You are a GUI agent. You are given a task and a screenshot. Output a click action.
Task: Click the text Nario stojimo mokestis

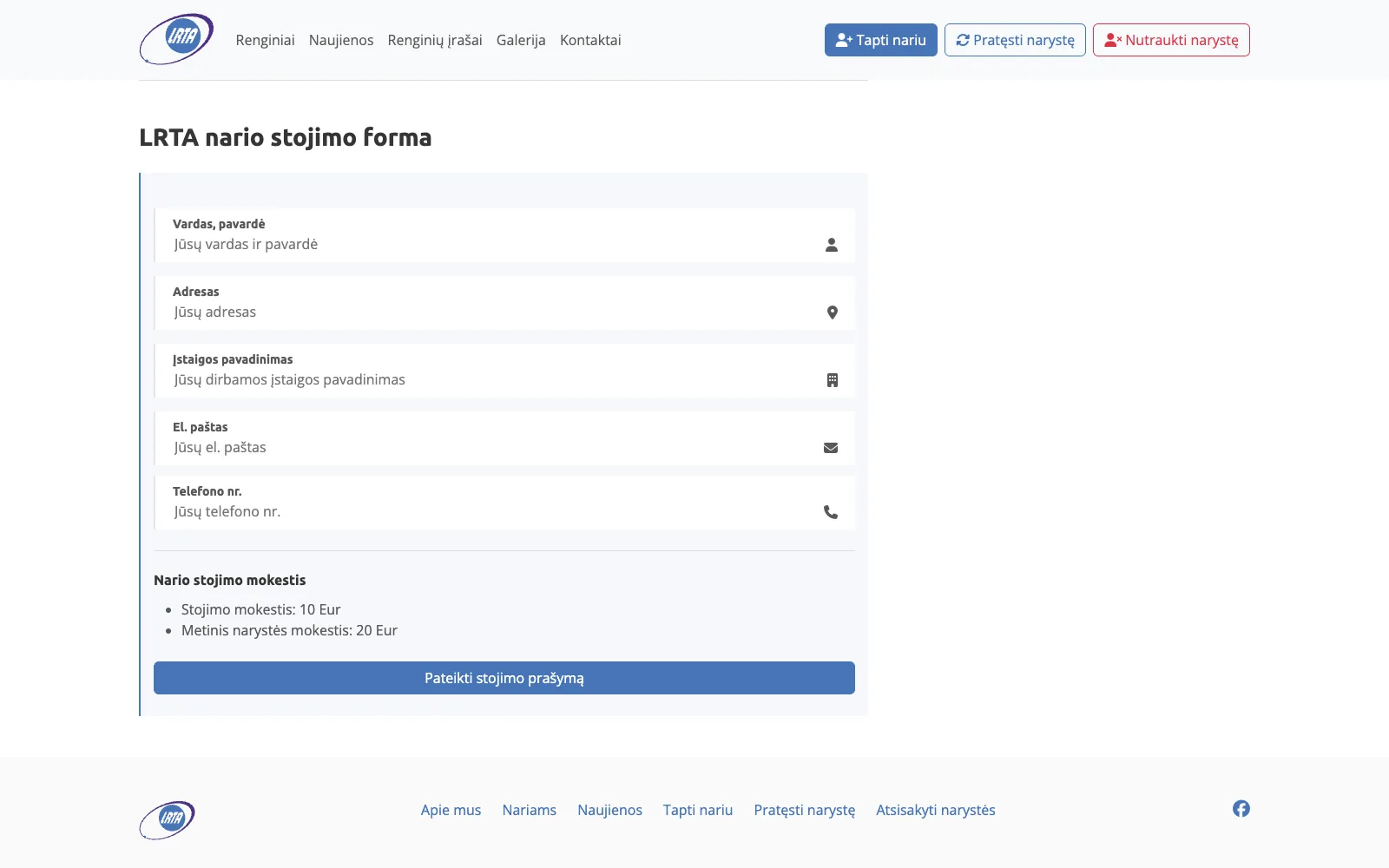coord(230,580)
